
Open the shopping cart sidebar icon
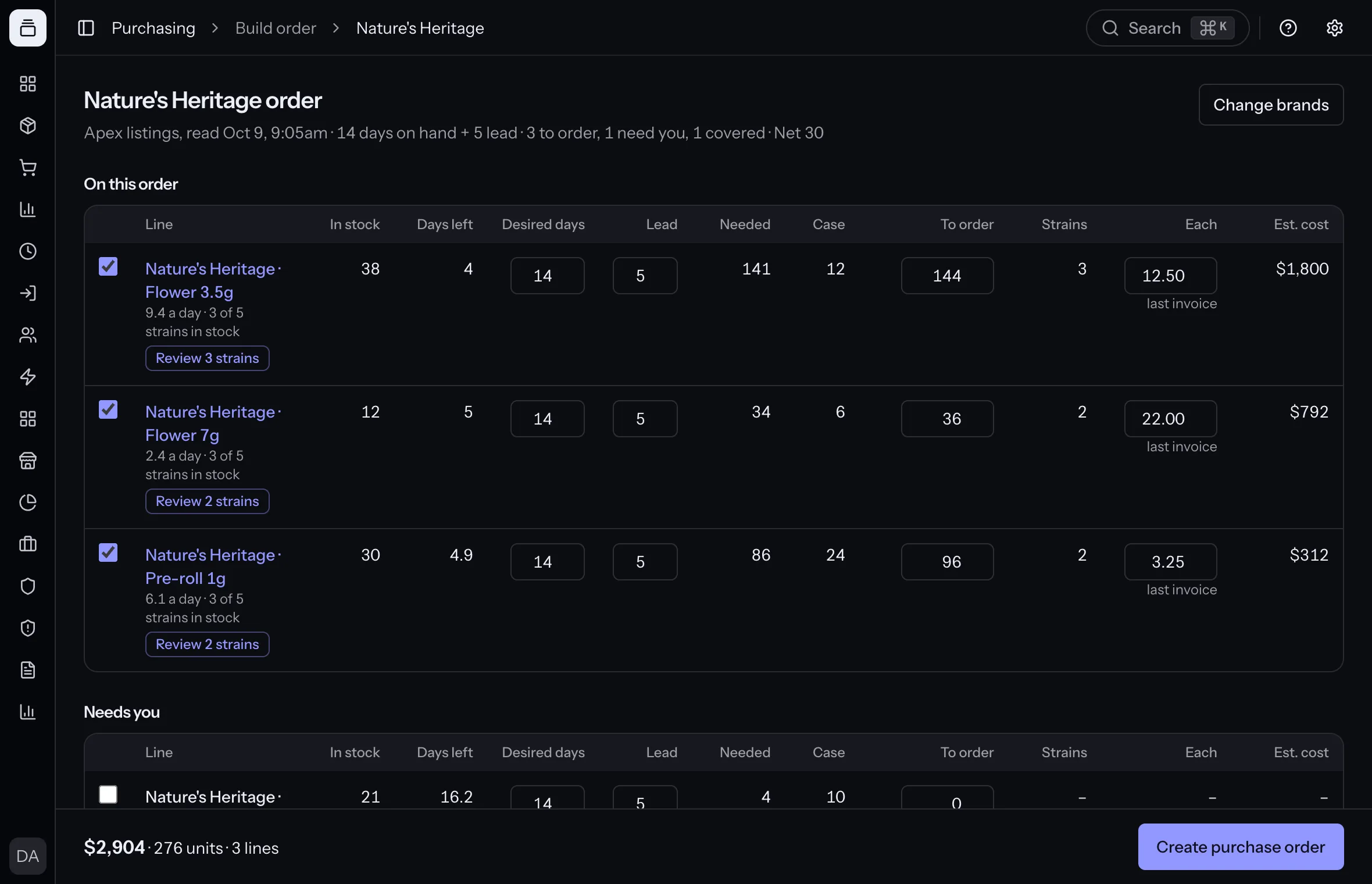tap(28, 167)
